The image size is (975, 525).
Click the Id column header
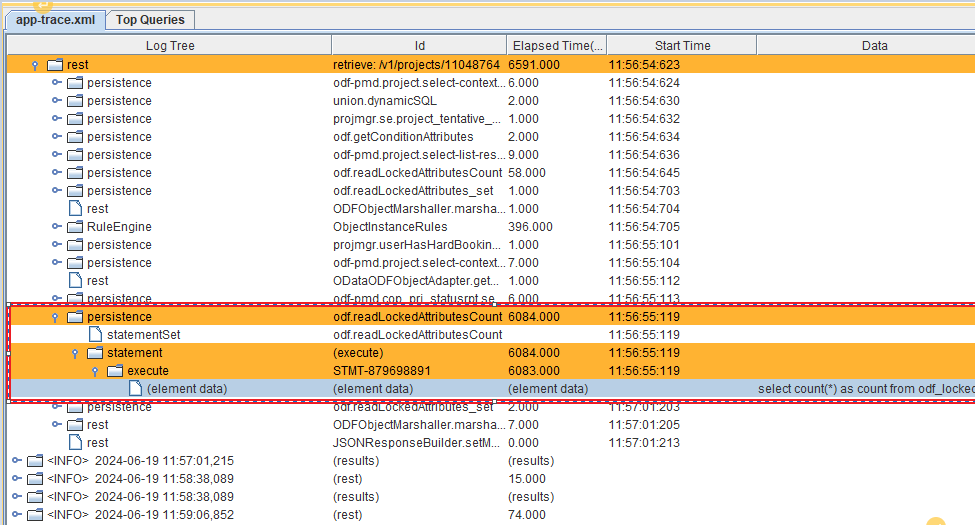[x=420, y=45]
